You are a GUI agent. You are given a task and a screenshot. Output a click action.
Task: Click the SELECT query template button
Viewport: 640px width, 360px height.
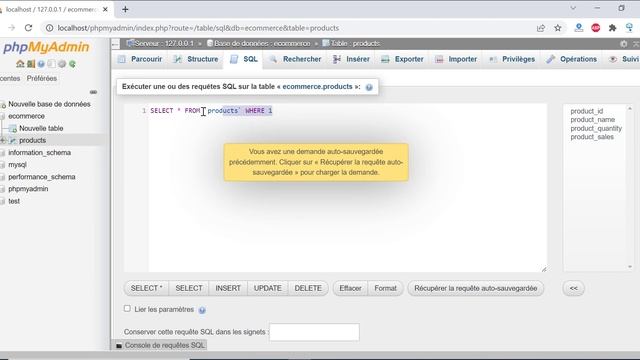pyautogui.click(x=189, y=288)
